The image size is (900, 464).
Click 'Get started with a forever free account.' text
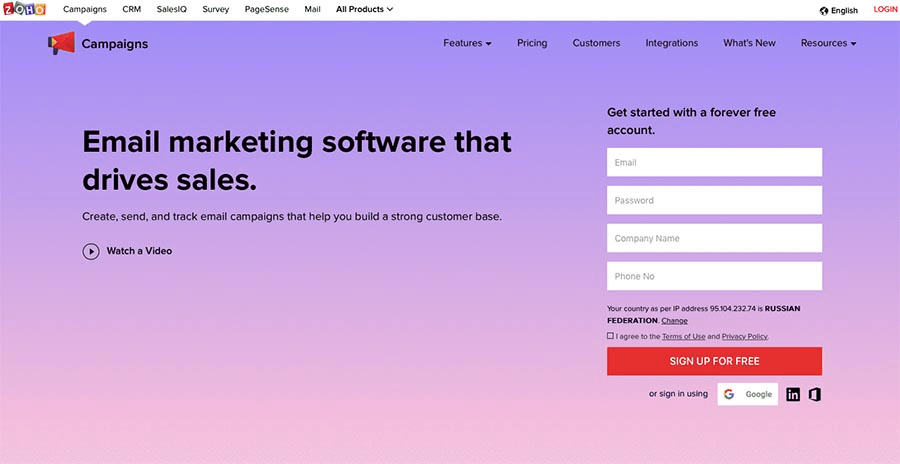[692, 121]
